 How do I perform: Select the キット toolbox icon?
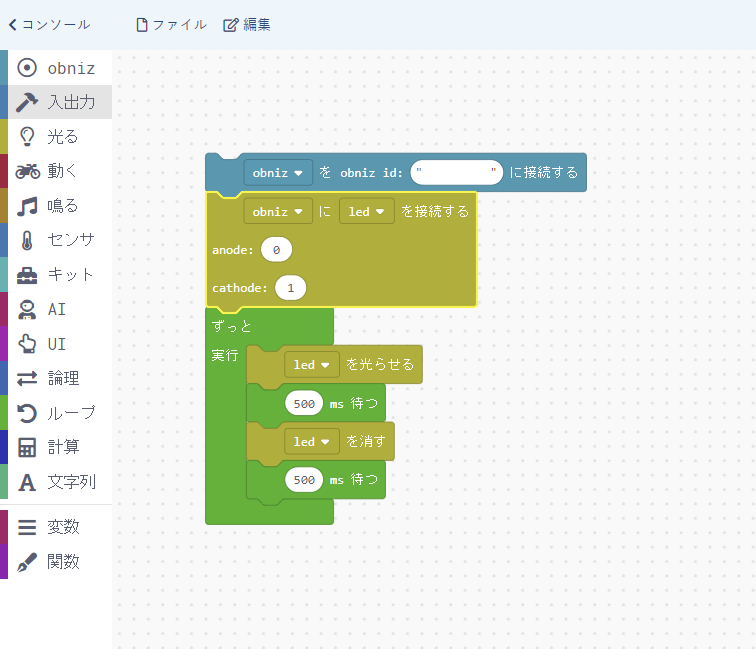[x=27, y=275]
